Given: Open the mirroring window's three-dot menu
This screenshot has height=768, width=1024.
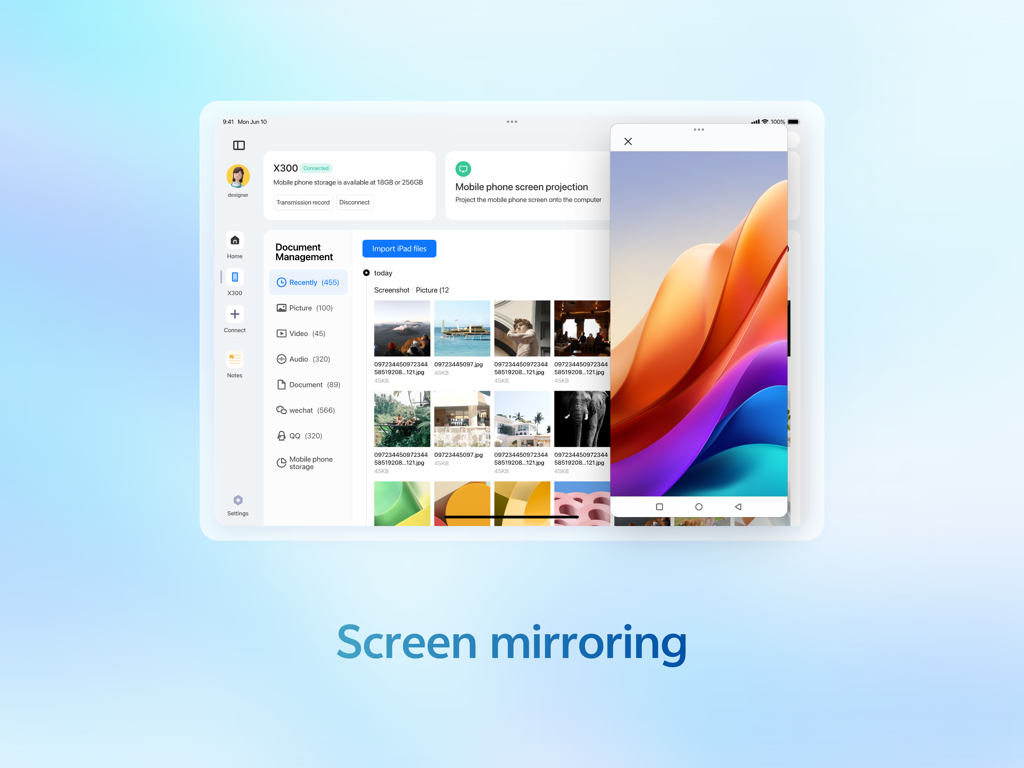Looking at the screenshot, I should point(697,130).
